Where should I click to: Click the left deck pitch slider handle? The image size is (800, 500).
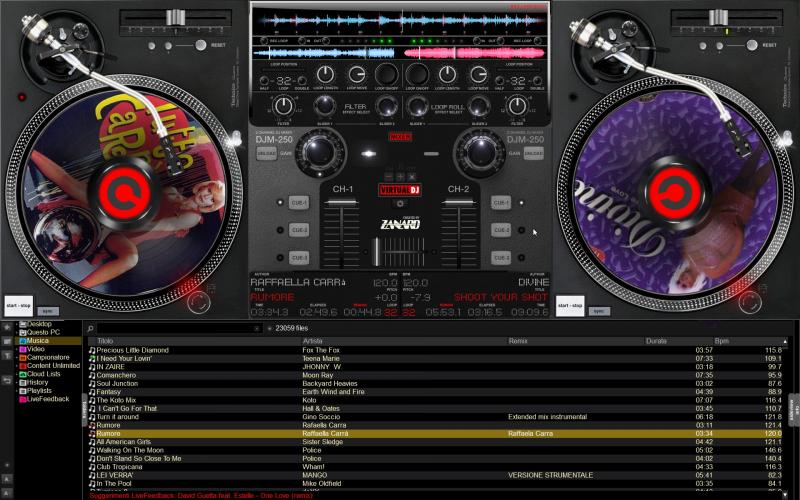175,17
